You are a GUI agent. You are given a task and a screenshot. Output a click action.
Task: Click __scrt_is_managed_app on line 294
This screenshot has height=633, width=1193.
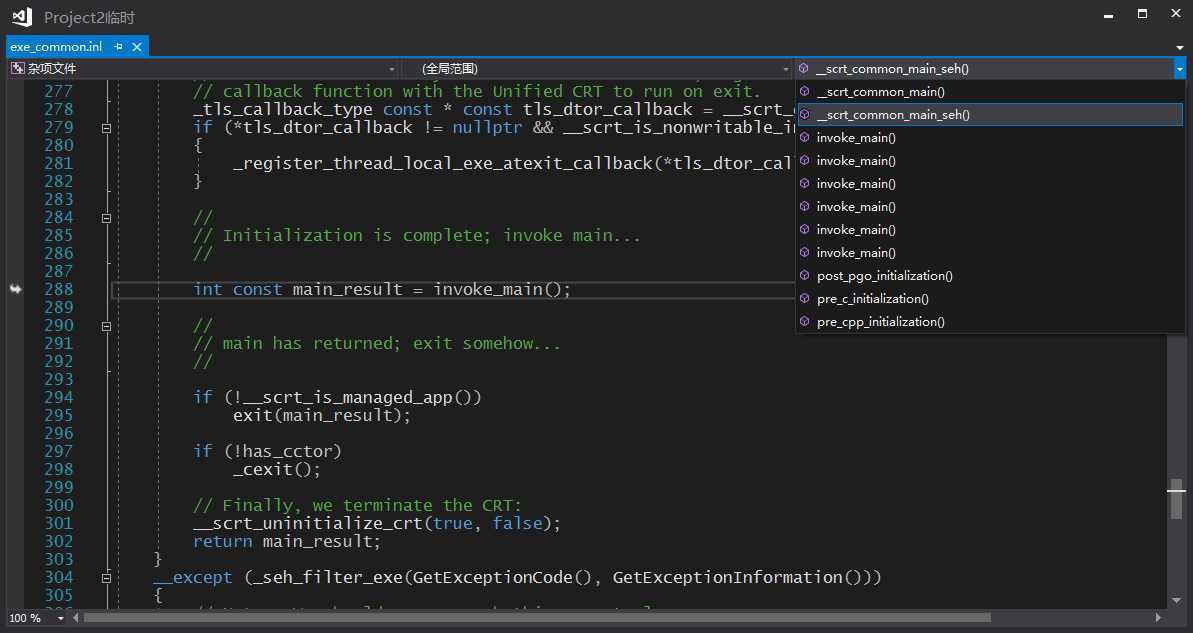coord(348,397)
